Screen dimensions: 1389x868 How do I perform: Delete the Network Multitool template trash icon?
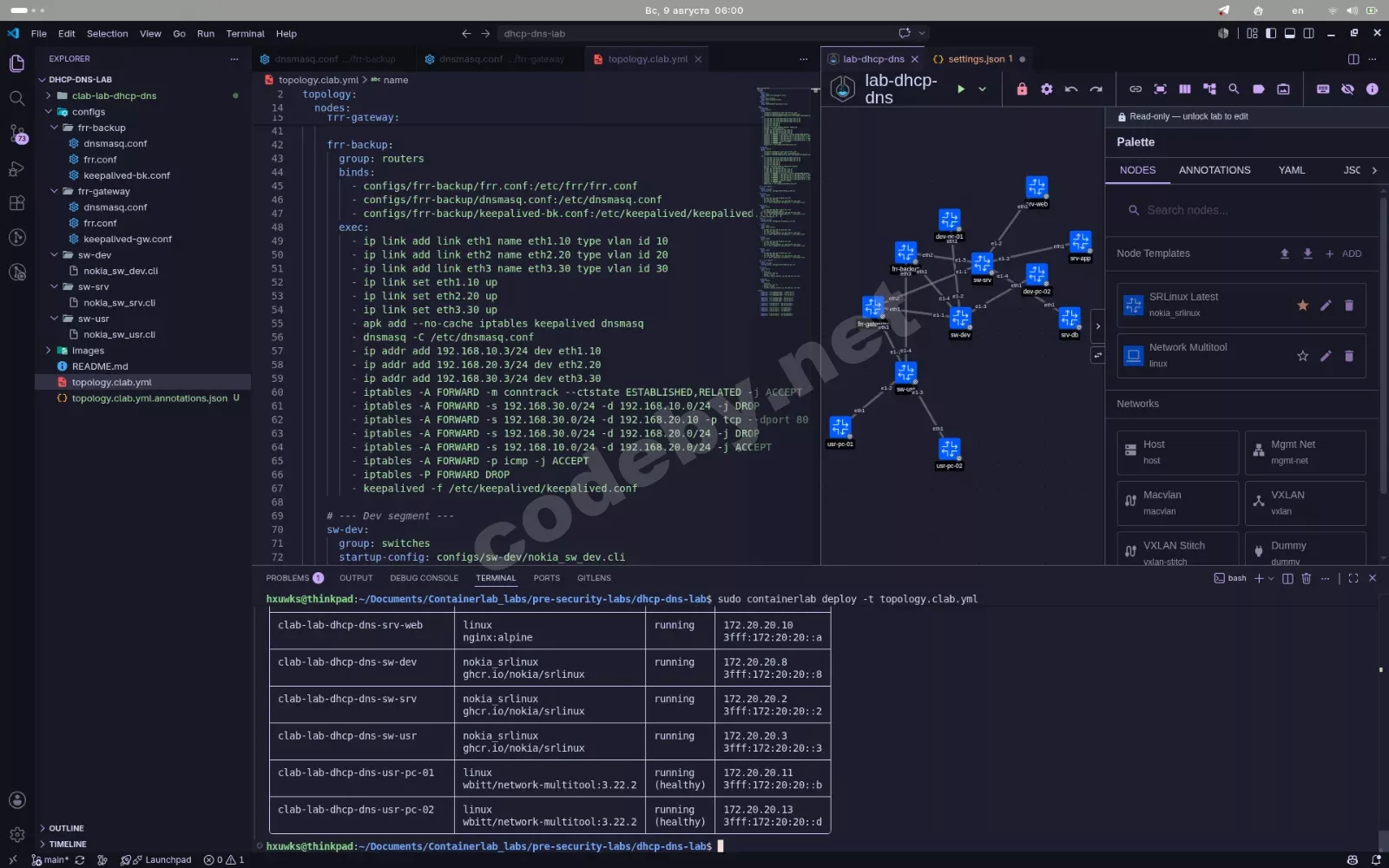point(1349,356)
